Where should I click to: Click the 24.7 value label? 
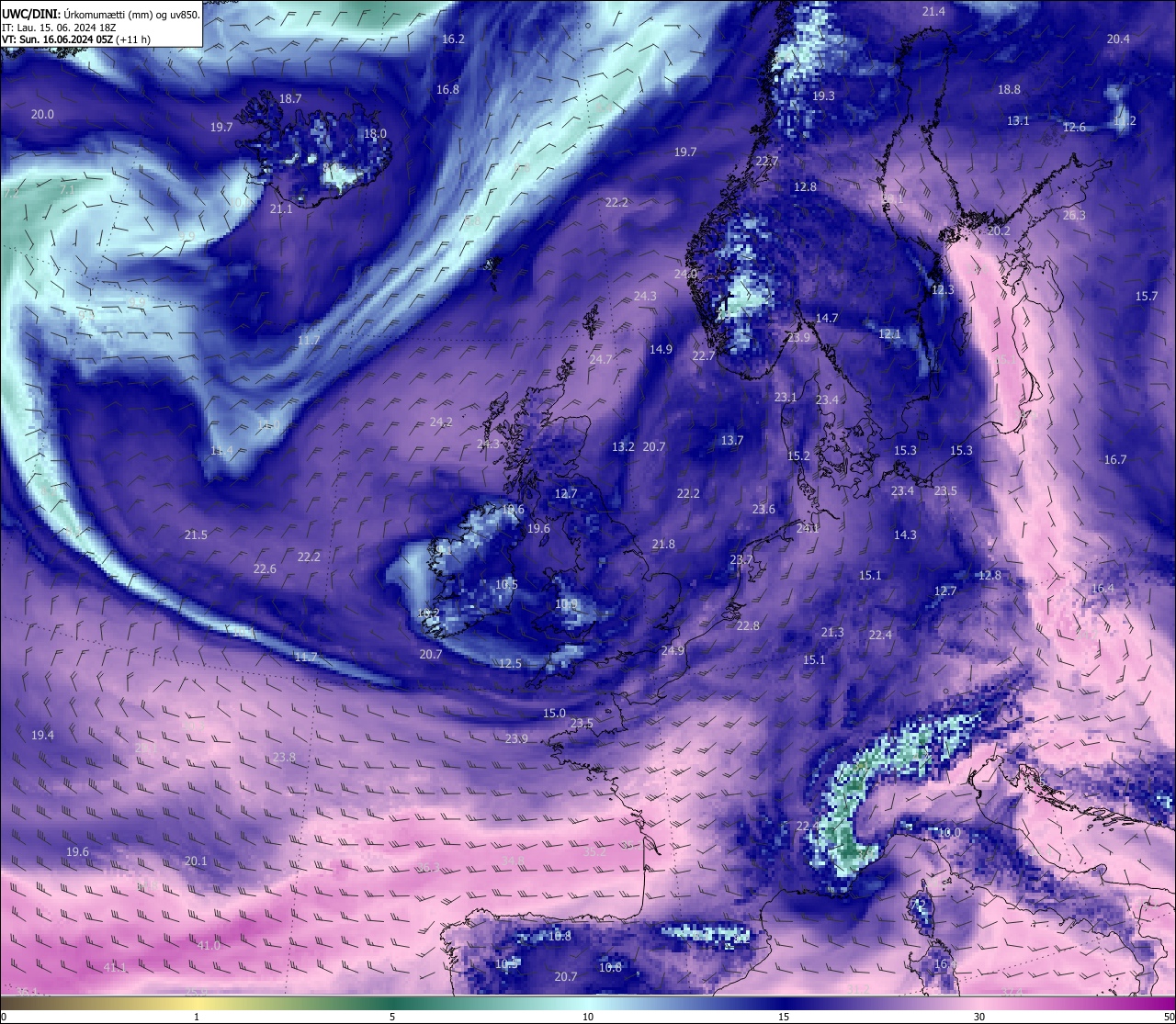pyautogui.click(x=601, y=360)
